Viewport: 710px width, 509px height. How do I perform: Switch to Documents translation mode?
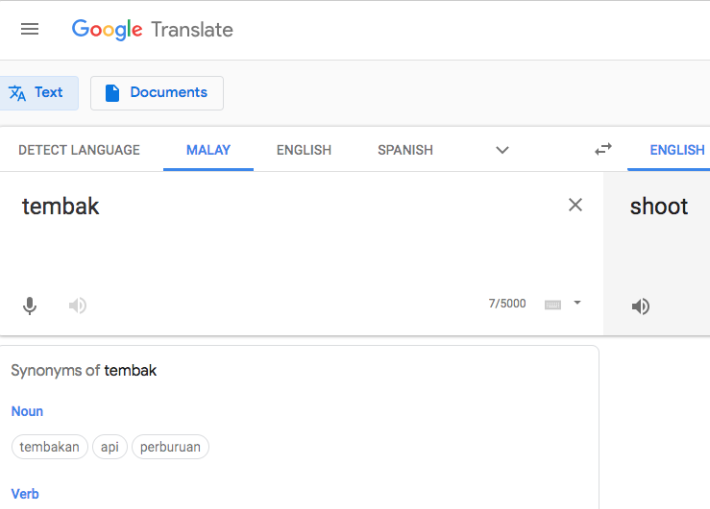(157, 93)
